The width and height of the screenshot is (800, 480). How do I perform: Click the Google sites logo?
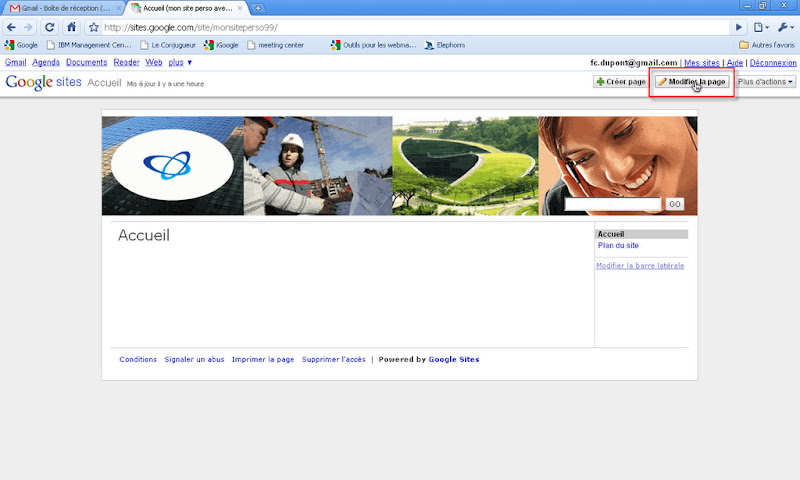point(43,82)
